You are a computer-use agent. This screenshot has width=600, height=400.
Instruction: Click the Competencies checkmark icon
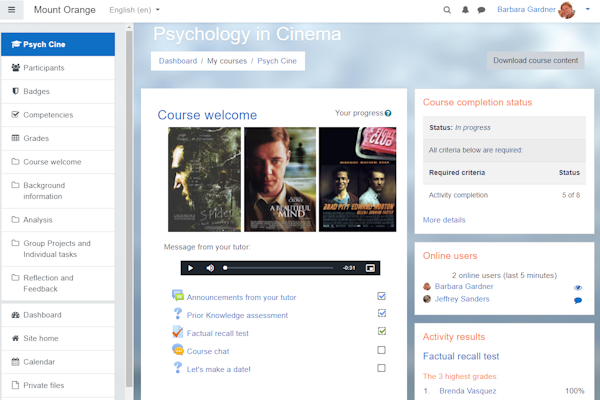(x=15, y=114)
